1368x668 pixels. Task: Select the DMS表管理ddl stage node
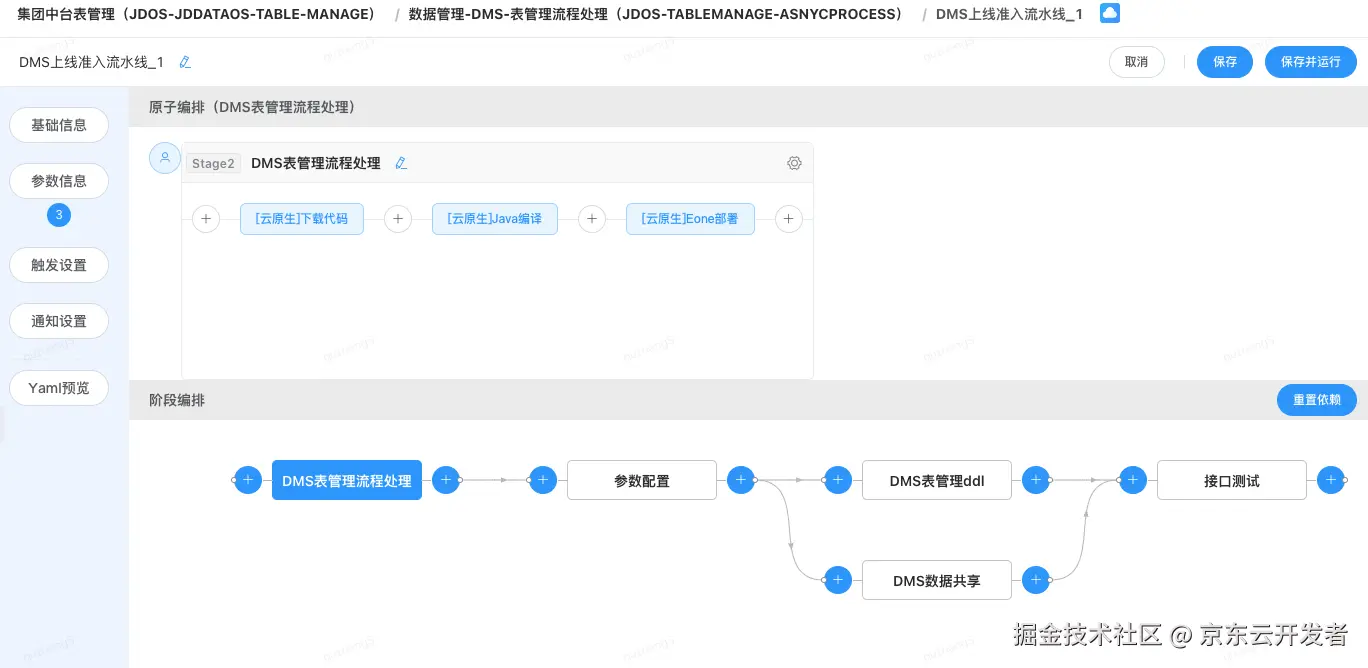937,480
